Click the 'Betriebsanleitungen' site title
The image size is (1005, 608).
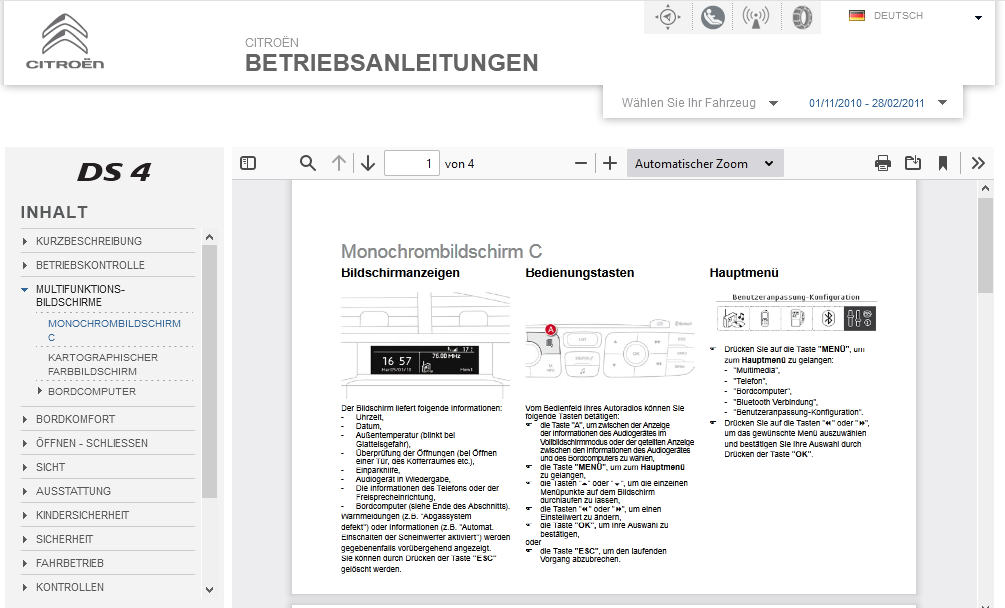[x=392, y=63]
